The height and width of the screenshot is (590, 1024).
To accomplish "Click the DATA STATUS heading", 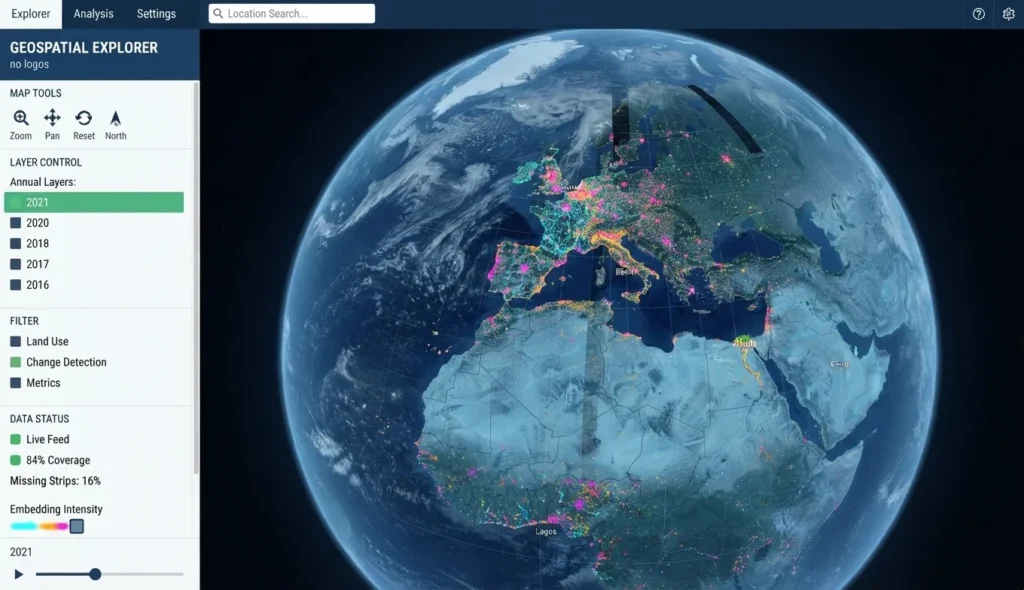I will (x=39, y=419).
